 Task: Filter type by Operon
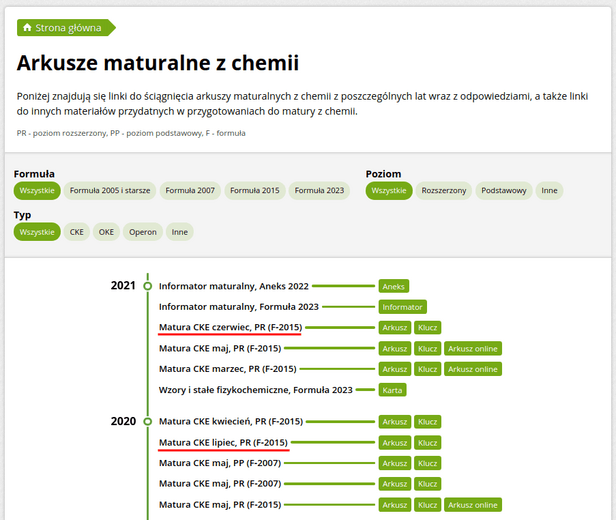pos(143,232)
